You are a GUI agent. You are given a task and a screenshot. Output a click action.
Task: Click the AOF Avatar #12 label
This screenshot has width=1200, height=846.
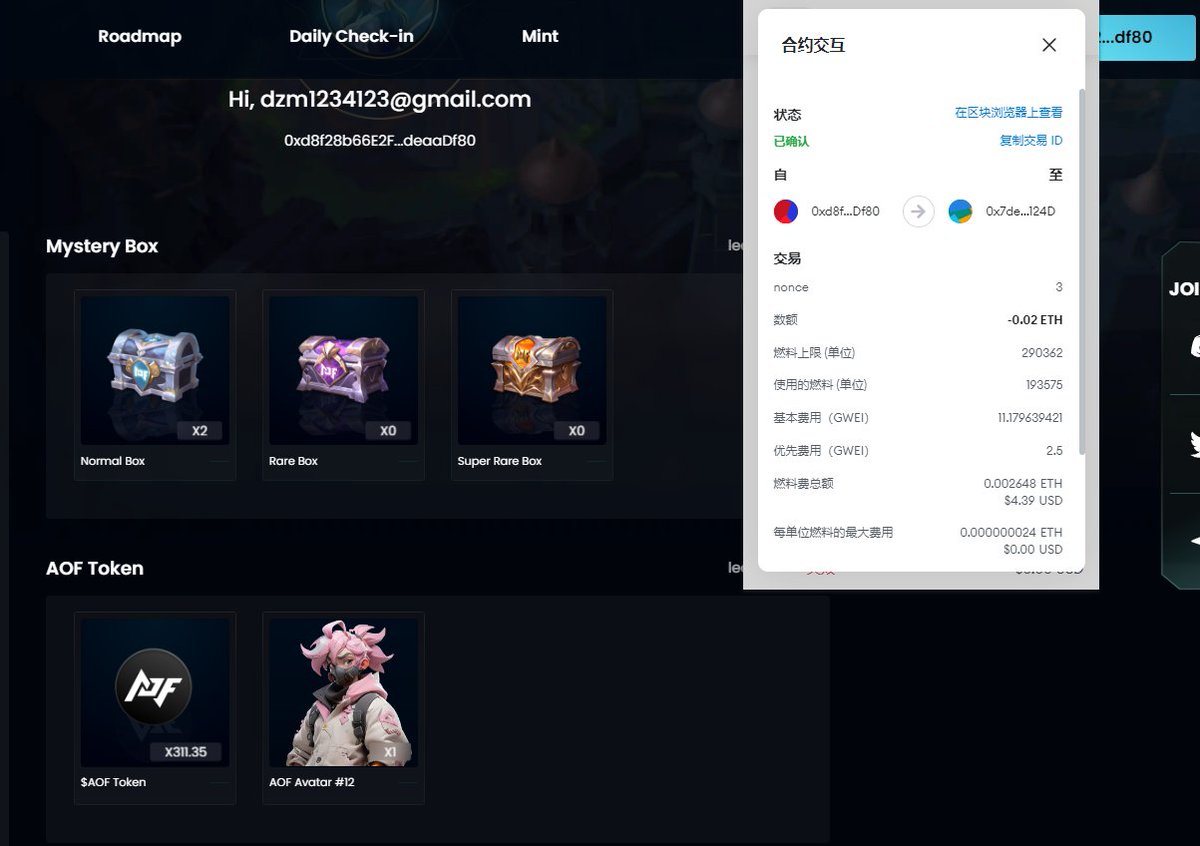[312, 782]
